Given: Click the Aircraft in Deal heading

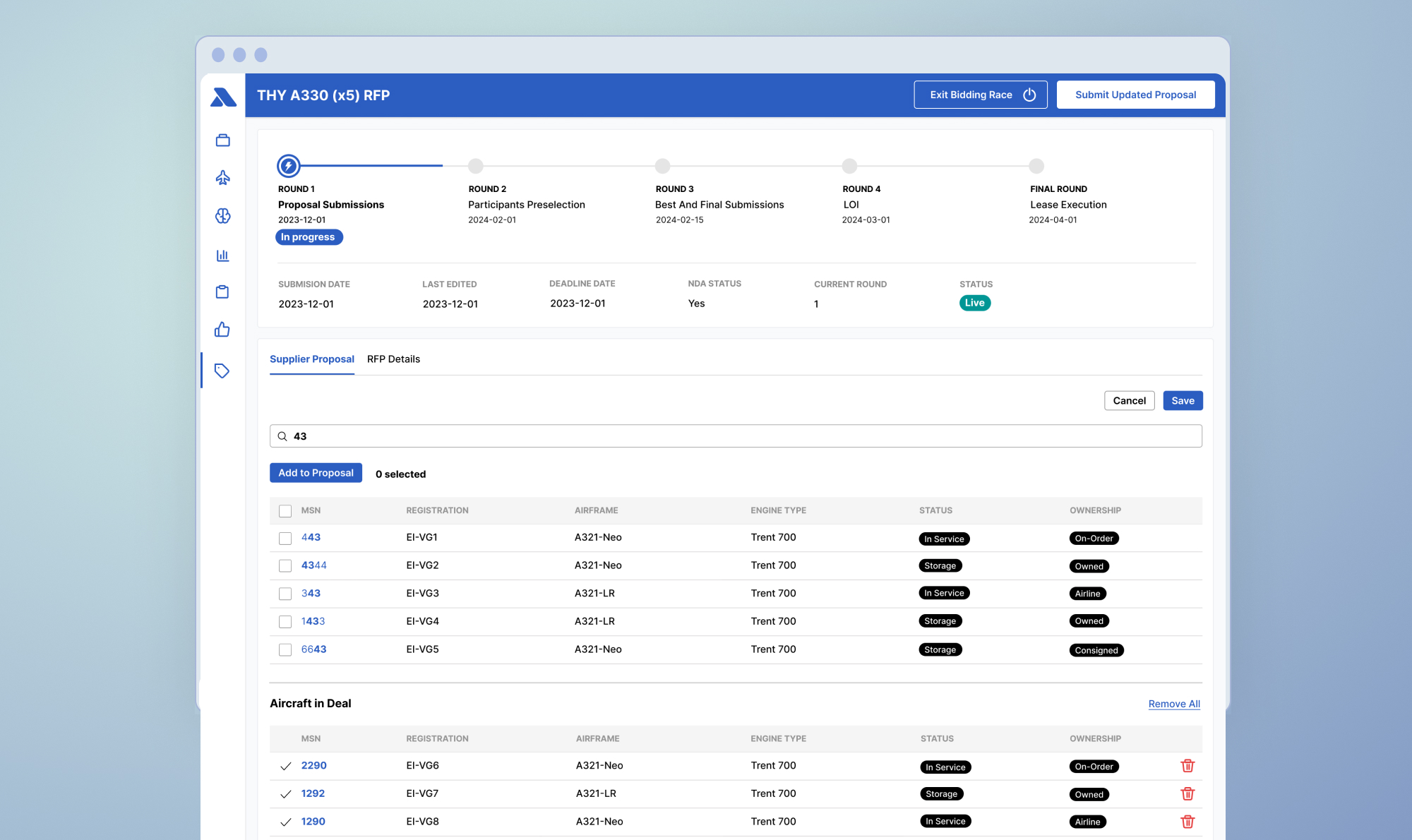Looking at the screenshot, I should coord(310,704).
